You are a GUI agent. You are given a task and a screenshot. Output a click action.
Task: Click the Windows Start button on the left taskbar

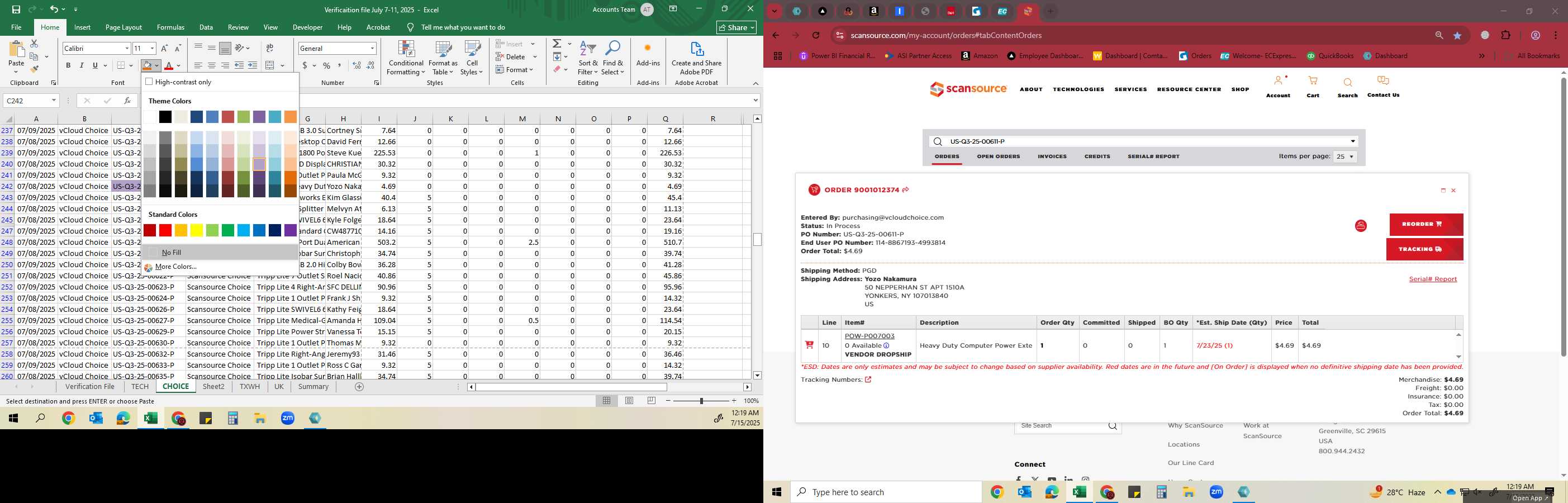pyautogui.click(x=13, y=419)
